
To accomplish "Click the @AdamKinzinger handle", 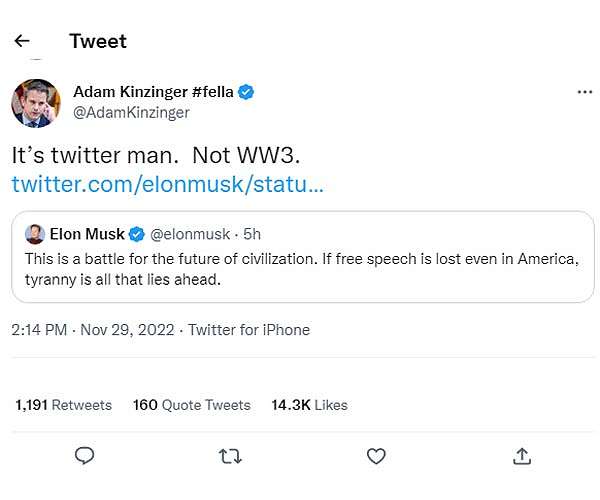I will (132, 113).
